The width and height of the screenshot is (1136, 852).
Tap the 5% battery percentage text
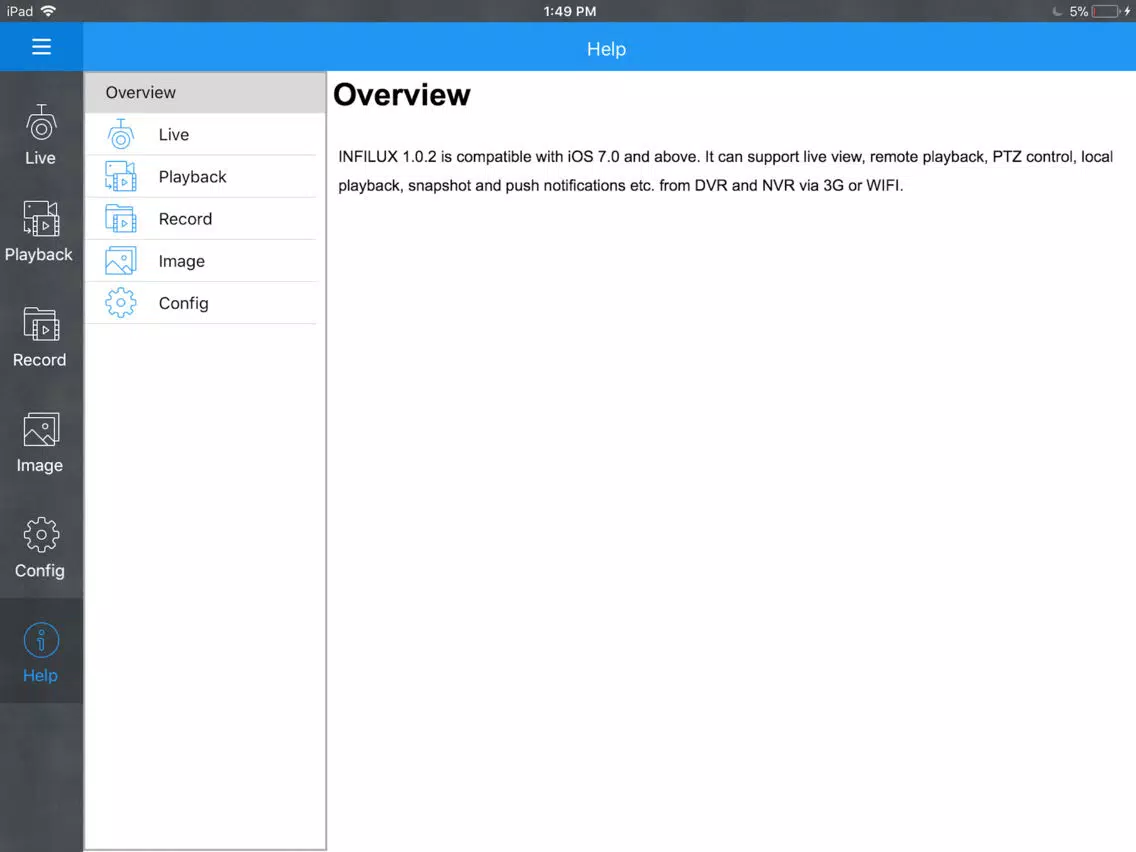(x=1079, y=11)
